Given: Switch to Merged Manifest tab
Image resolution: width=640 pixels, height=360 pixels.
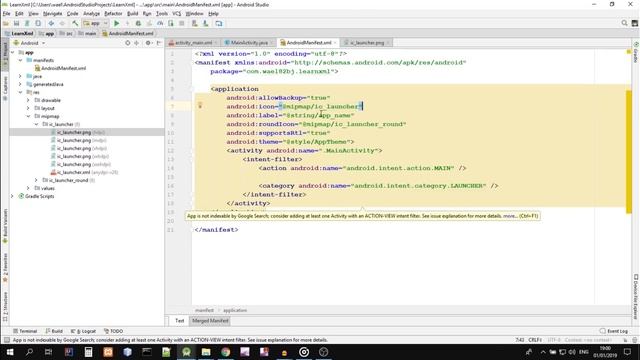Looking at the screenshot, I should click(x=210, y=321).
